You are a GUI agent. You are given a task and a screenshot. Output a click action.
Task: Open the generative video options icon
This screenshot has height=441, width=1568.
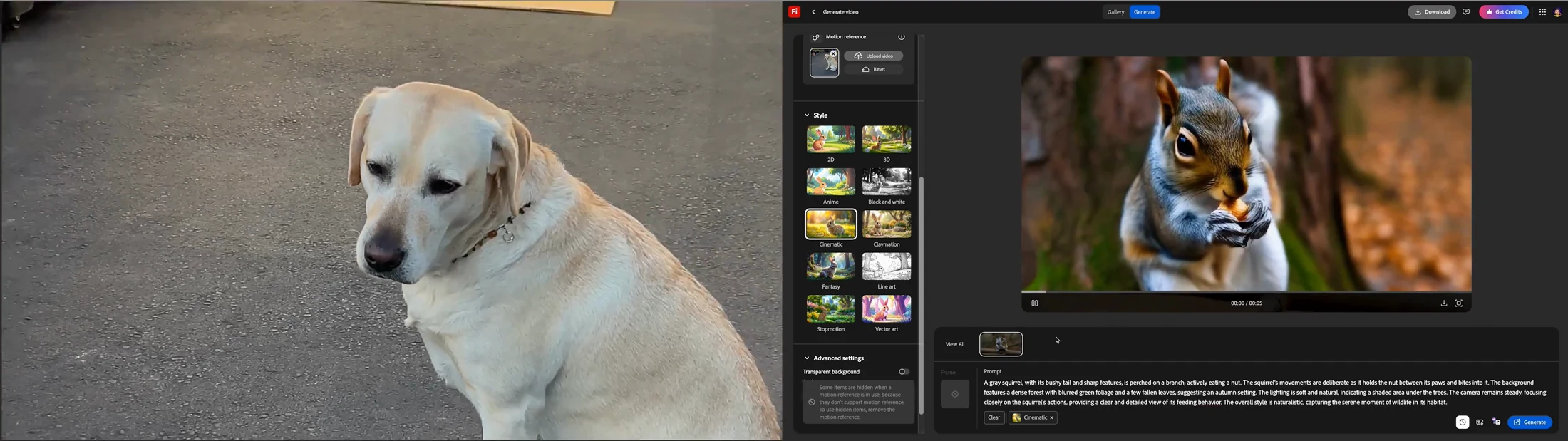click(x=1496, y=422)
